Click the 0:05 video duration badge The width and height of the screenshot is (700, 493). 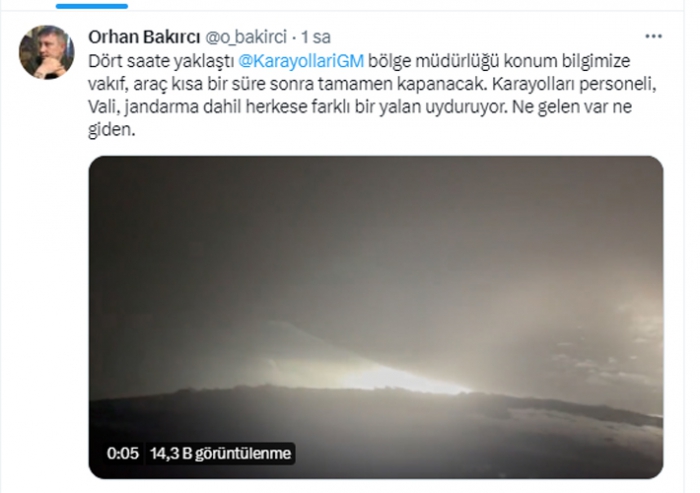coord(123,454)
